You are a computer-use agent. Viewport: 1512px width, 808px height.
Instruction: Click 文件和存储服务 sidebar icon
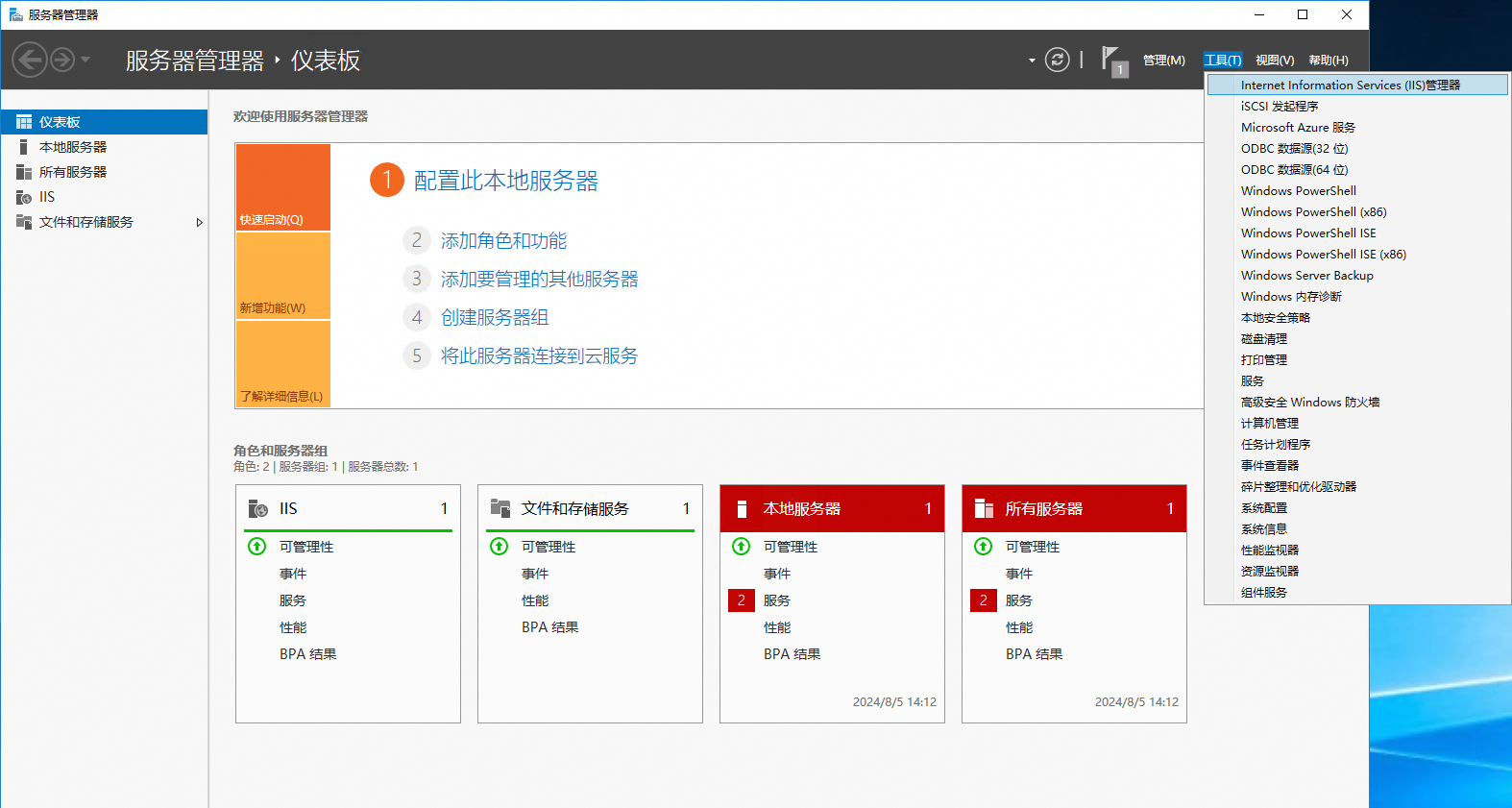click(x=24, y=222)
